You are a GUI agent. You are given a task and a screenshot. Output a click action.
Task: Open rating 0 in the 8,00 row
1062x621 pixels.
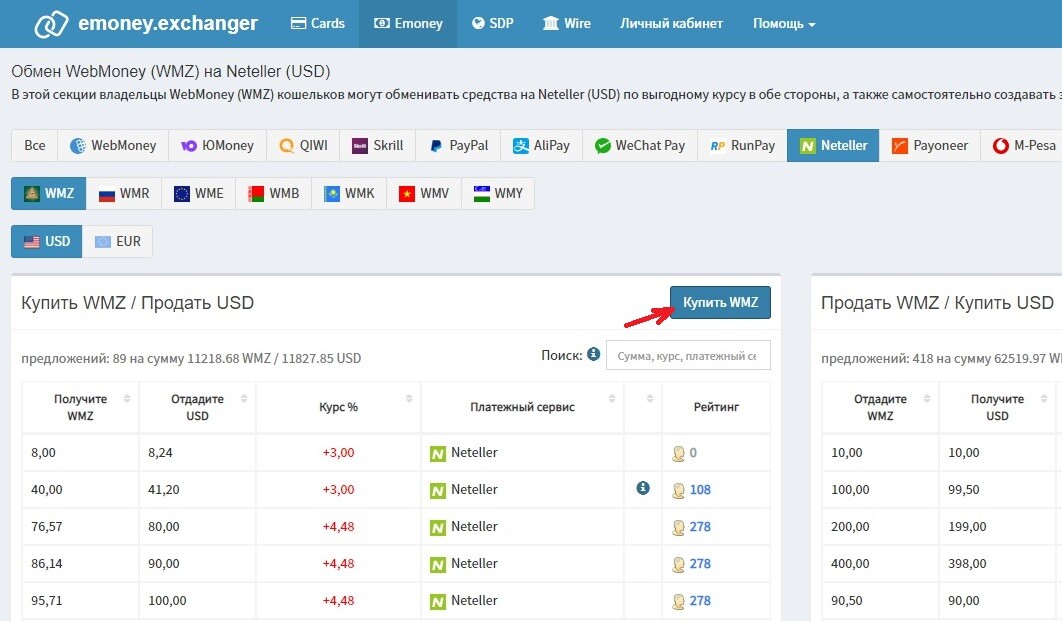click(693, 453)
